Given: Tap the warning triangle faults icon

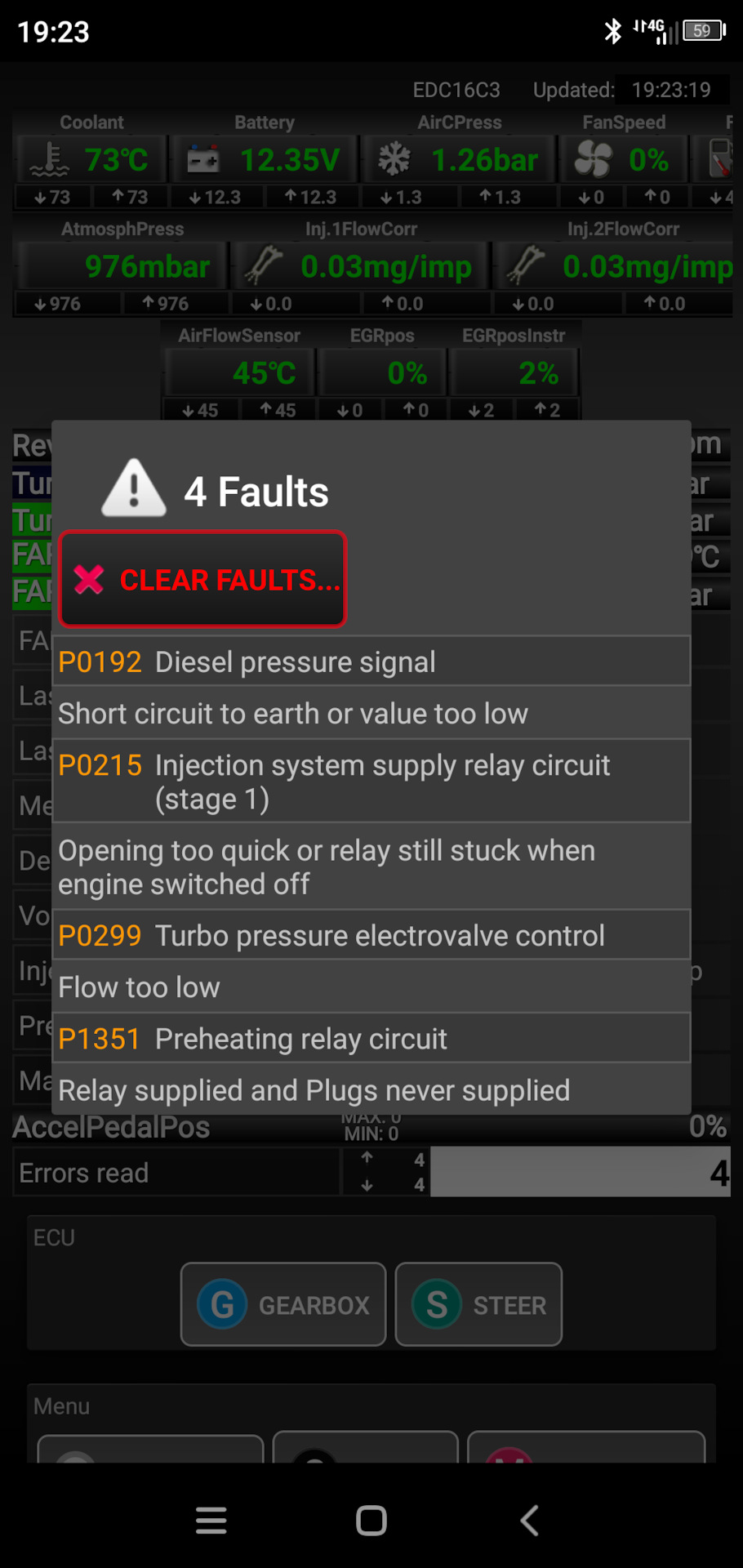Looking at the screenshot, I should point(134,488).
